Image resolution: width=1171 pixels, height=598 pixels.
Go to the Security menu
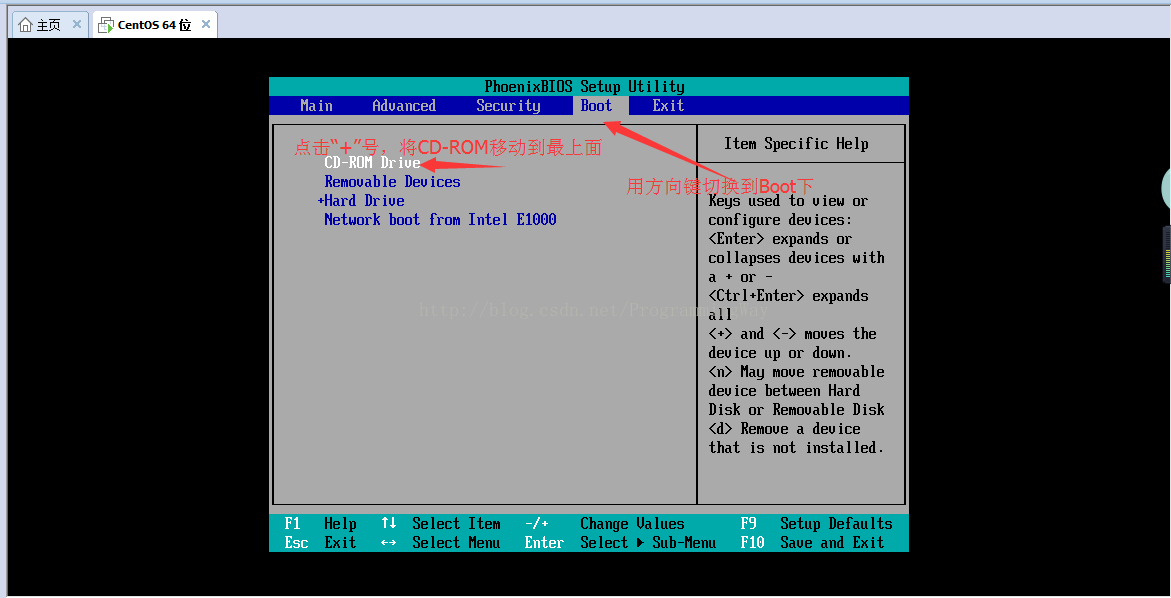coord(508,106)
